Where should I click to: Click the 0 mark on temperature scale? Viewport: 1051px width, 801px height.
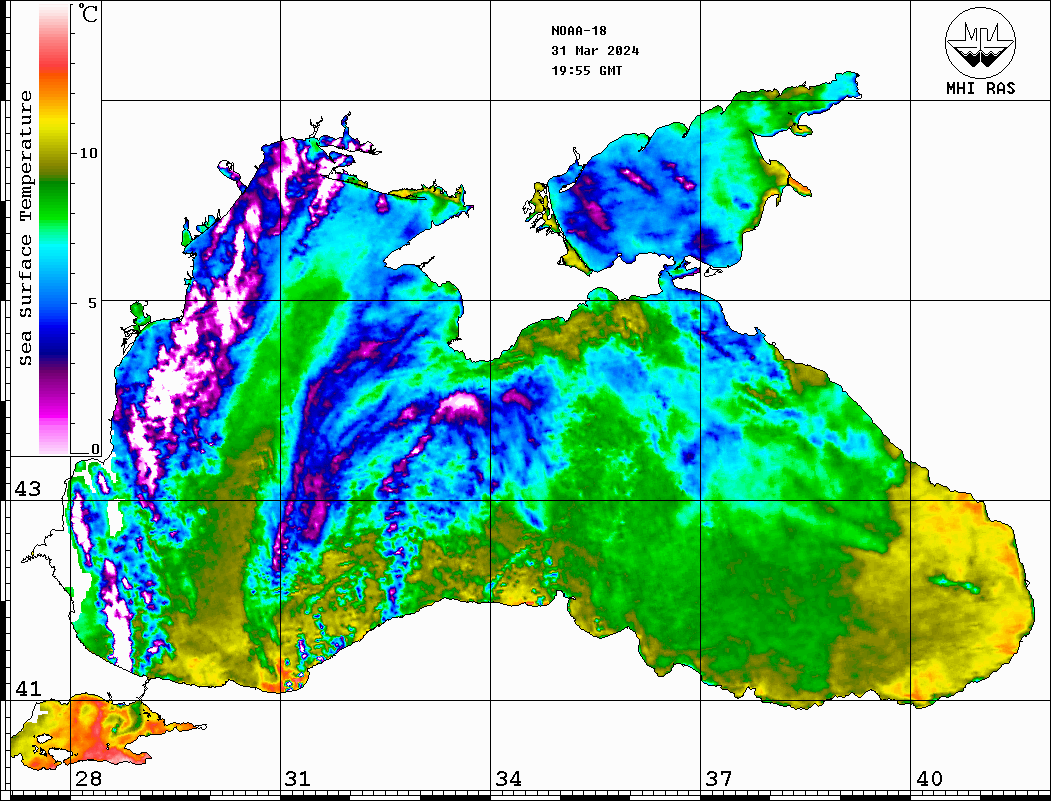click(95, 449)
